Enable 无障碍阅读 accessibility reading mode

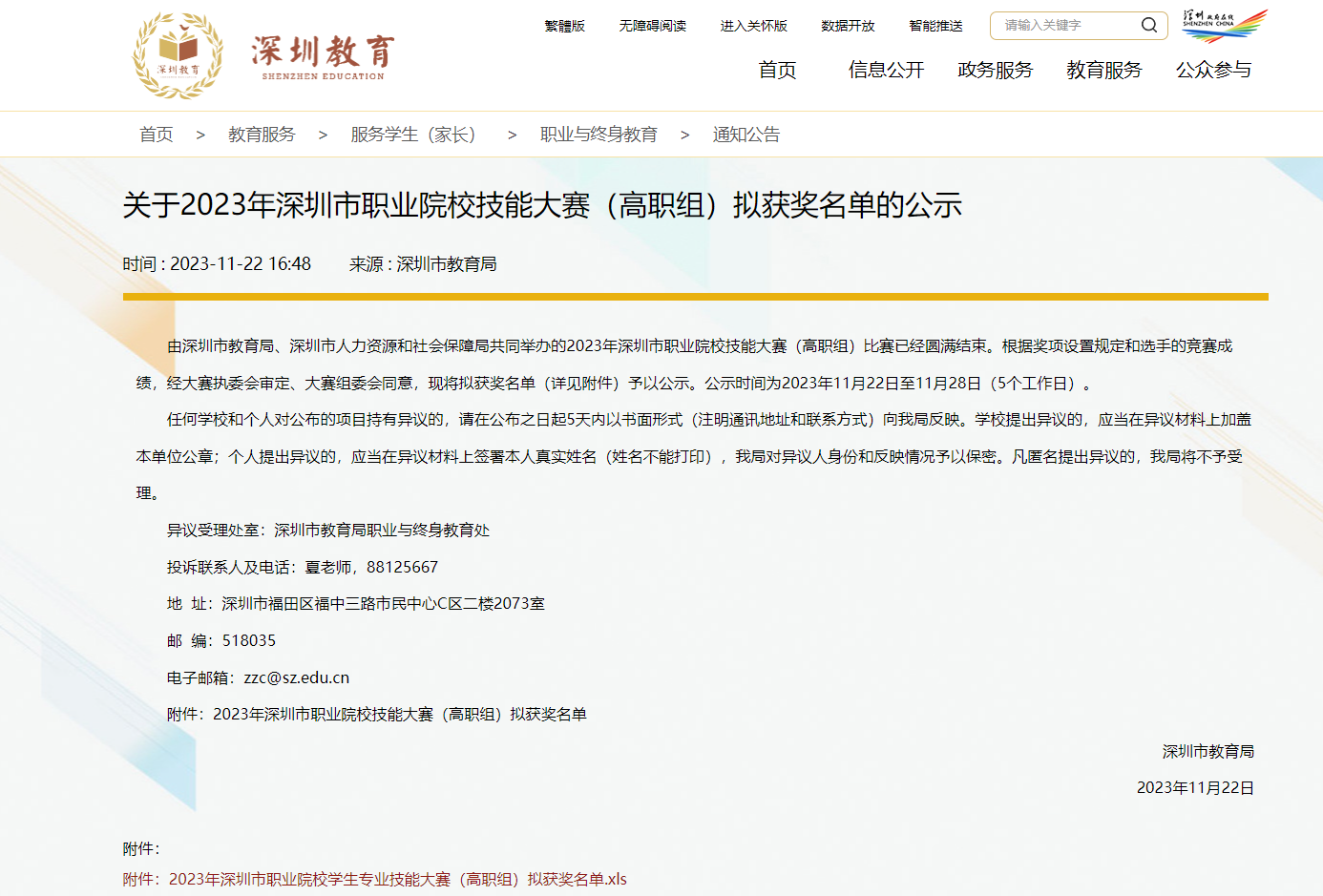tap(652, 26)
